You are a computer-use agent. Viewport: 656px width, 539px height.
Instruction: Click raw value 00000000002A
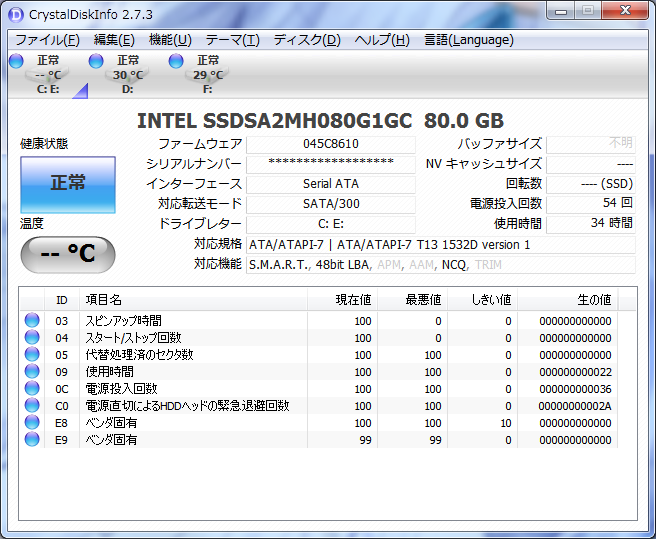coord(575,406)
